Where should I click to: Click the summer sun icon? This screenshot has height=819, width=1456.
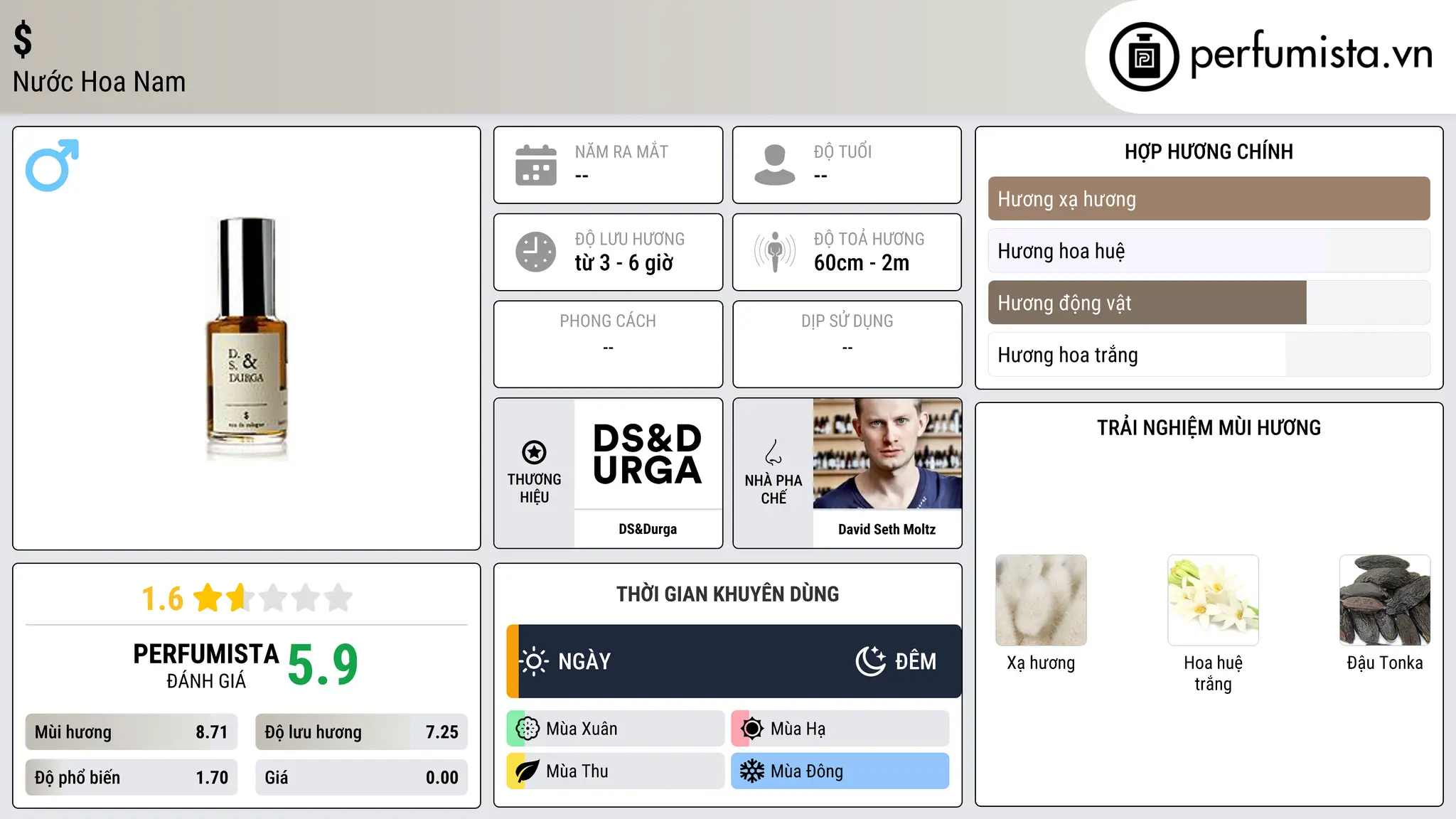pyautogui.click(x=751, y=728)
